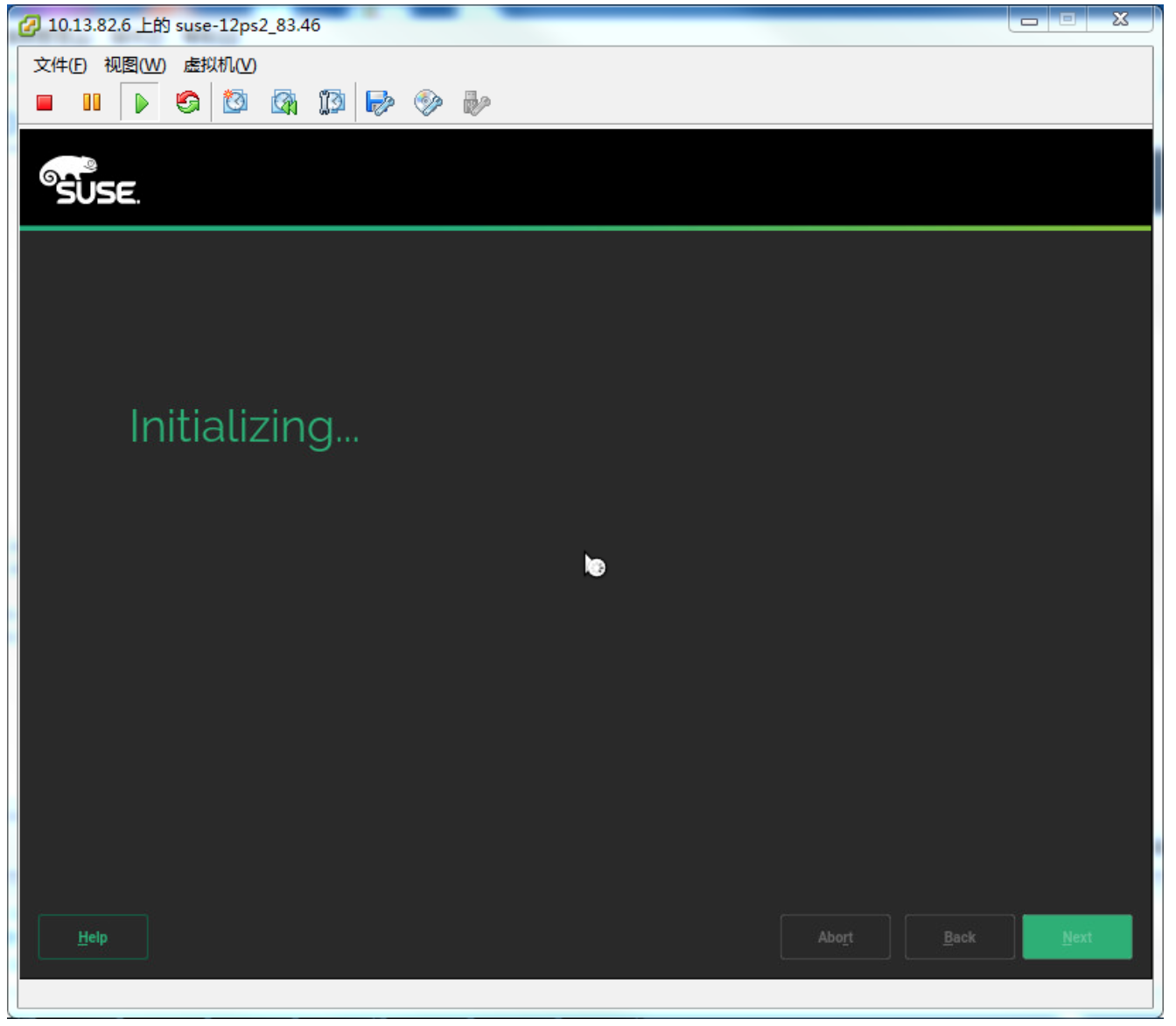Reset the virtual machine via the red-green arrows icon
1176x1026 pixels.
(187, 103)
